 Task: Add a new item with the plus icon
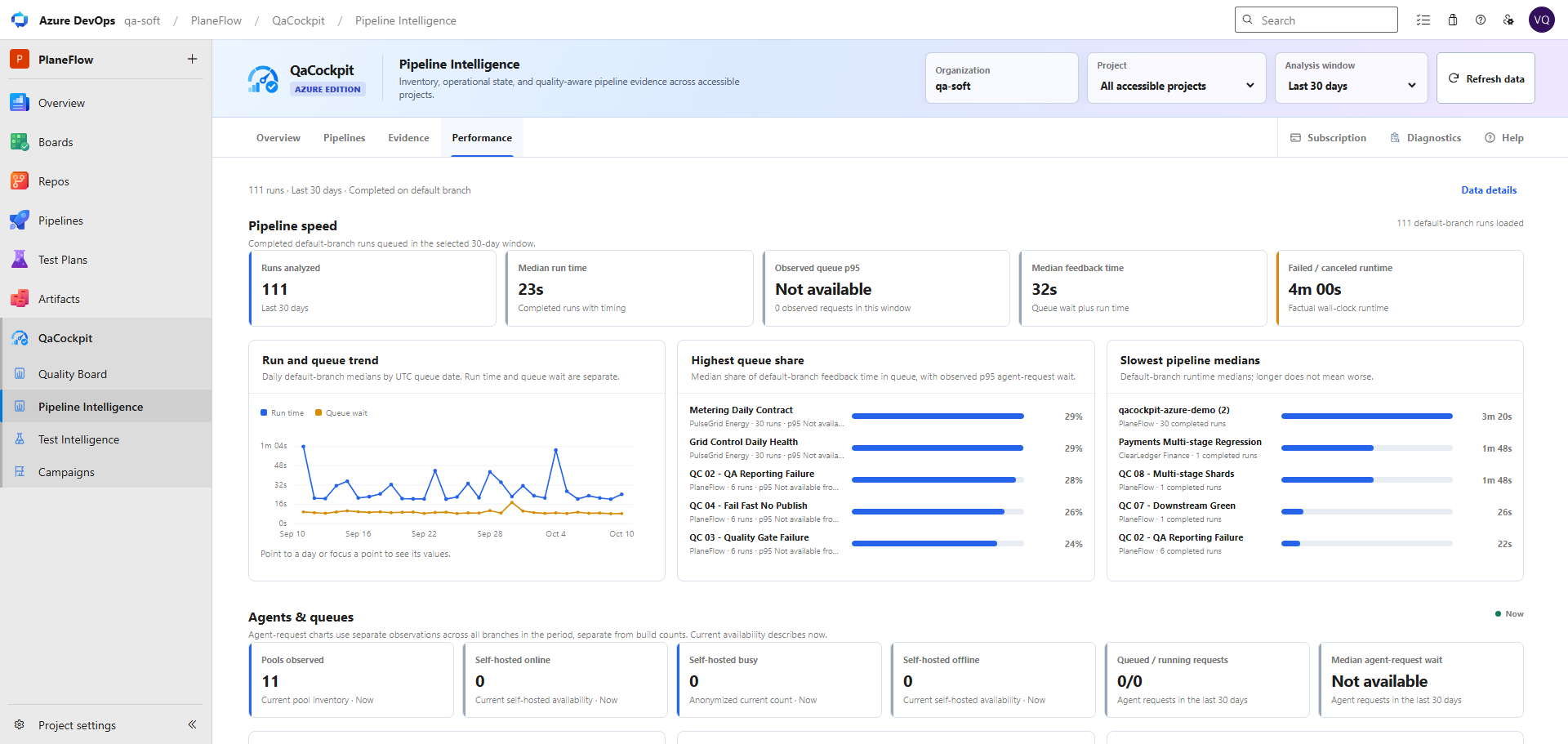192,59
